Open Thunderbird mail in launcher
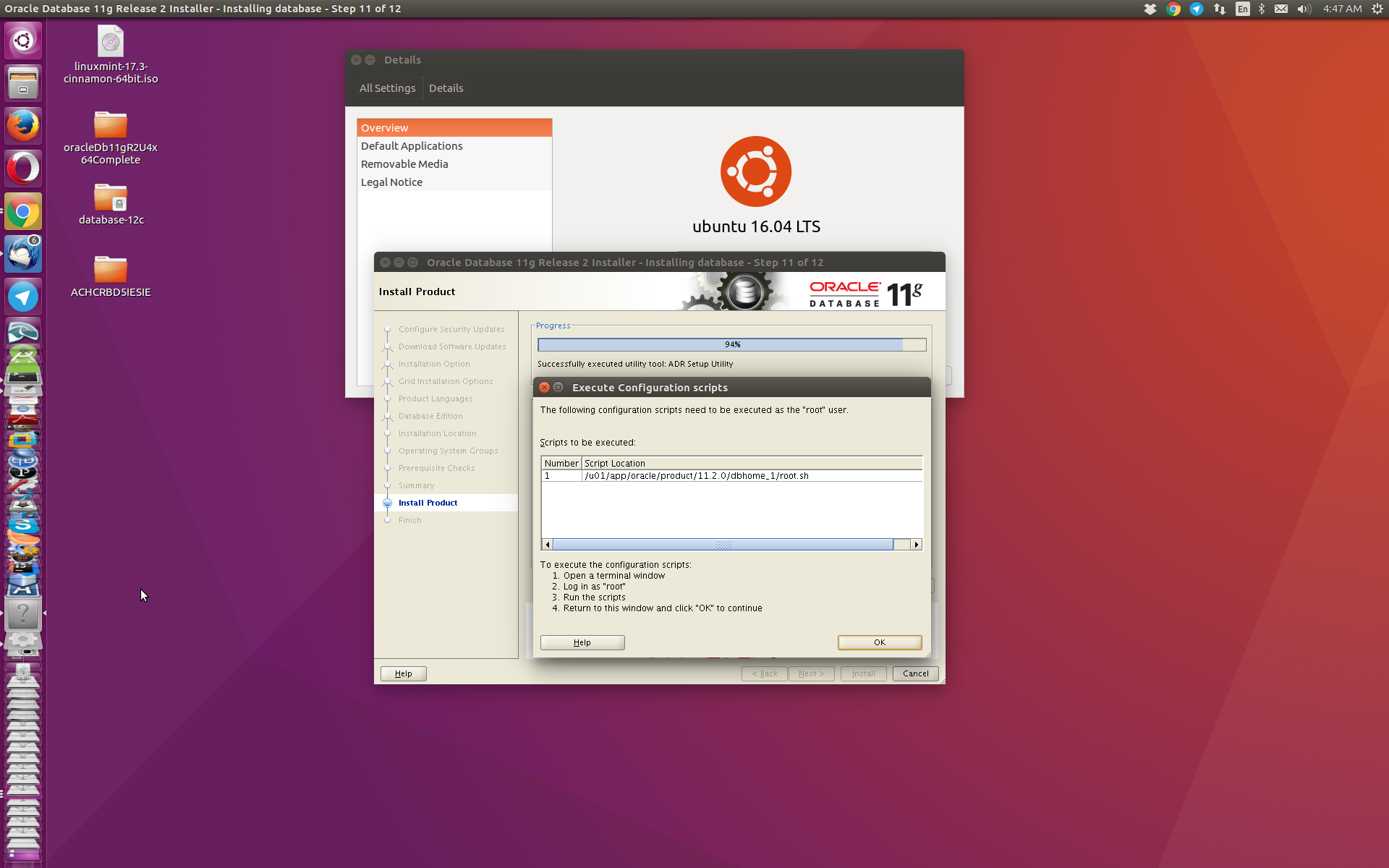Viewport: 1389px width, 868px height. click(23, 254)
